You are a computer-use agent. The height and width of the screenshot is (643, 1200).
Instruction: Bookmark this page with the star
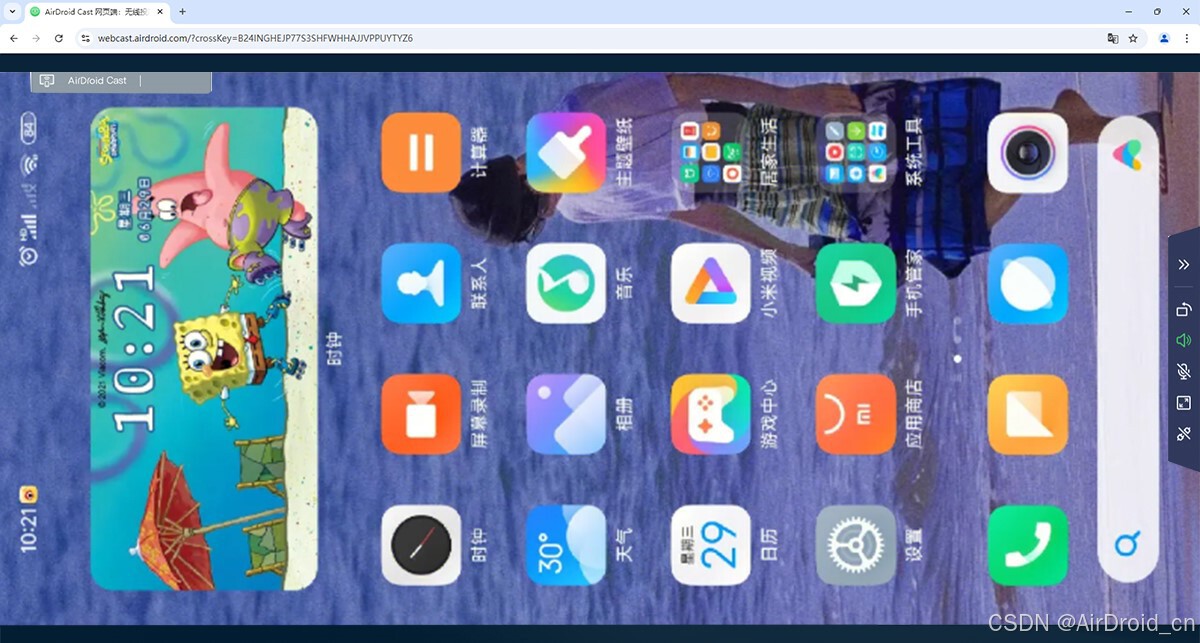(x=1133, y=38)
